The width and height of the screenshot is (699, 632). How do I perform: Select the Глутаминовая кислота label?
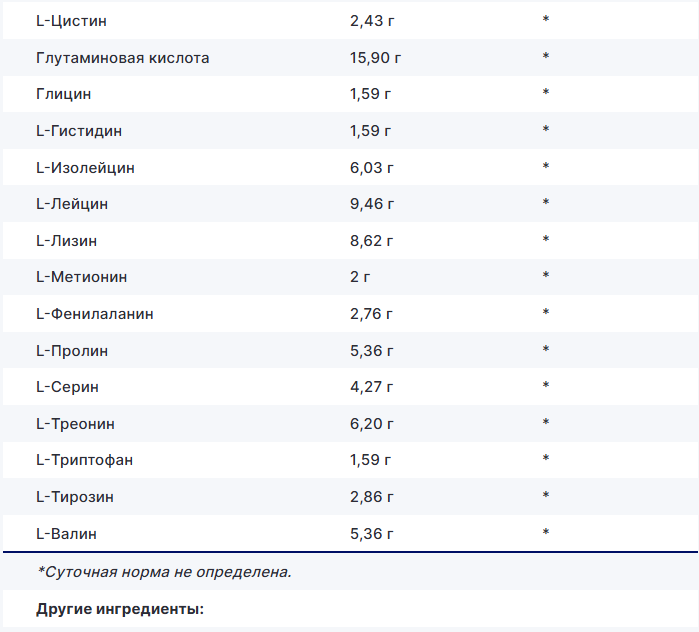pos(122,58)
